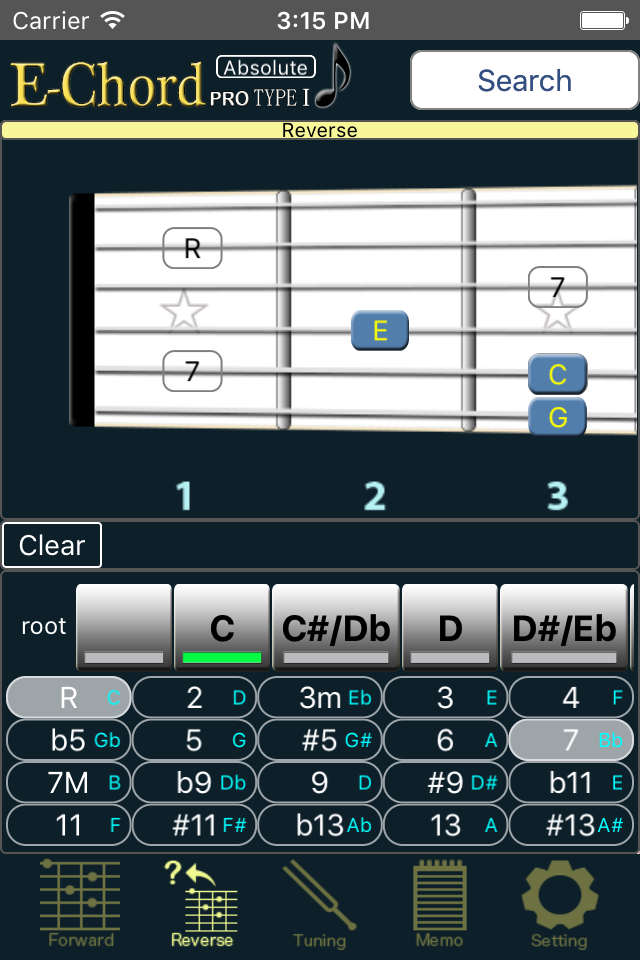Screen dimensions: 640x960
Task: Open the Setting gear tab
Action: [x=559, y=904]
